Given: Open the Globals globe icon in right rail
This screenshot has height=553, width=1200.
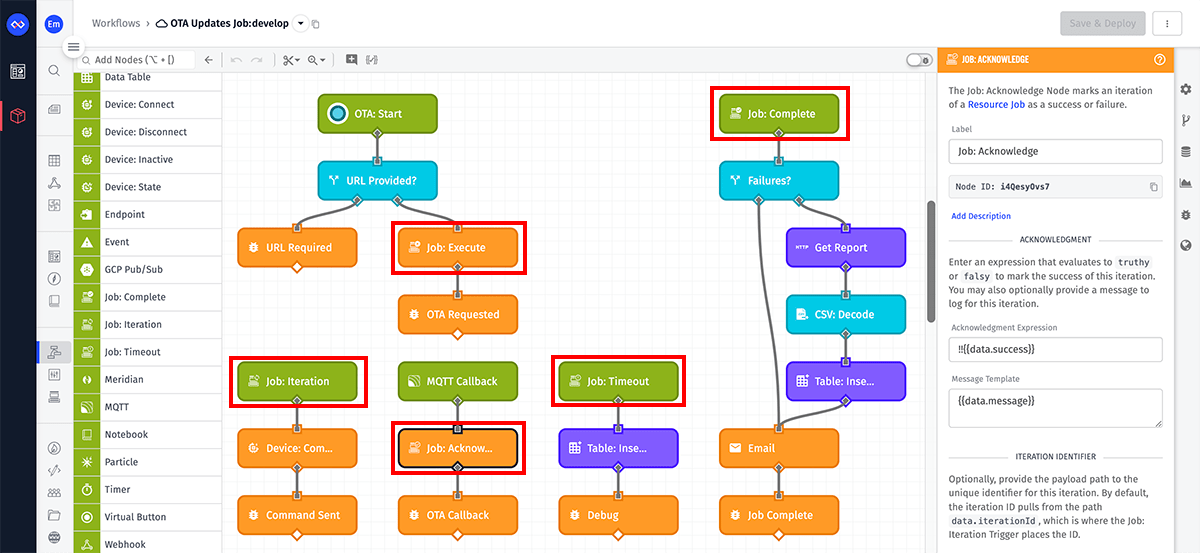Looking at the screenshot, I should pyautogui.click(x=1186, y=245).
